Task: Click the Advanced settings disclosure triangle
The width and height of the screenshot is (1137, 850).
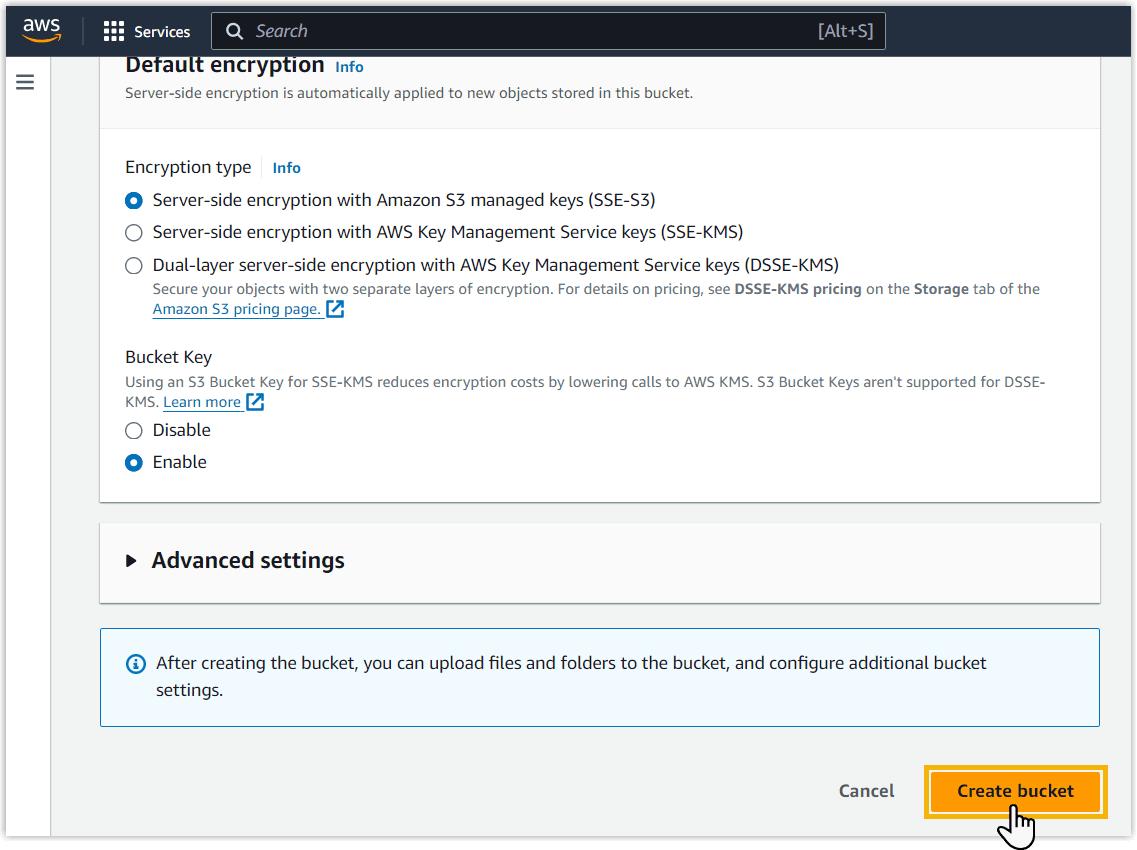Action: coord(131,561)
